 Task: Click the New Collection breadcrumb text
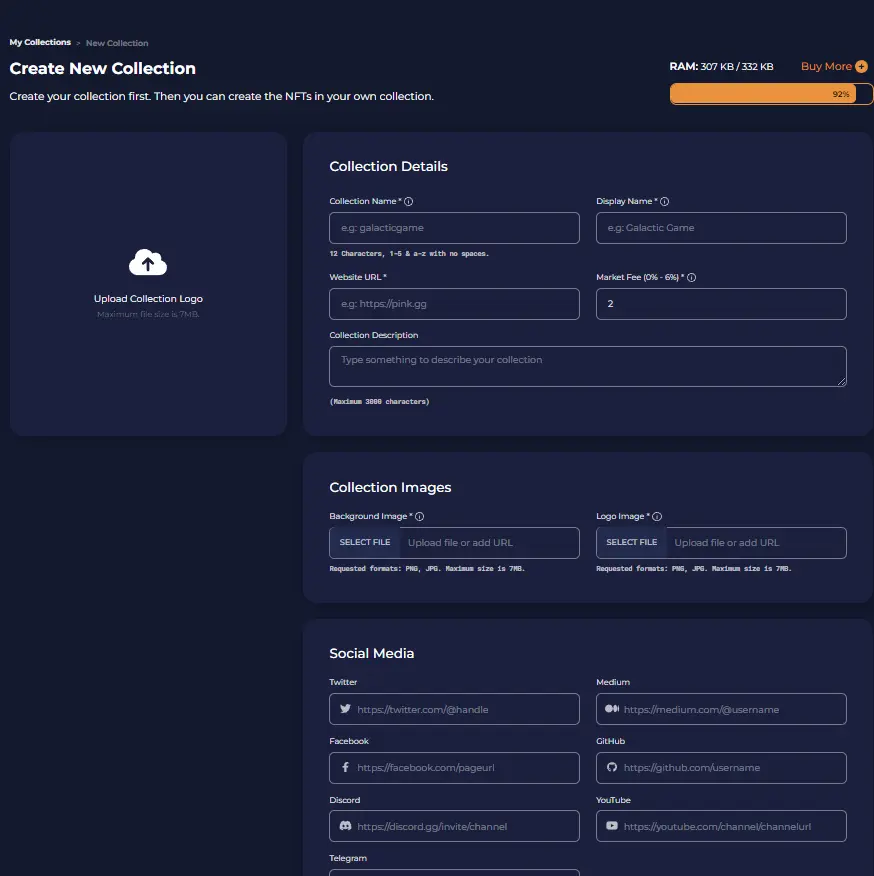click(117, 43)
